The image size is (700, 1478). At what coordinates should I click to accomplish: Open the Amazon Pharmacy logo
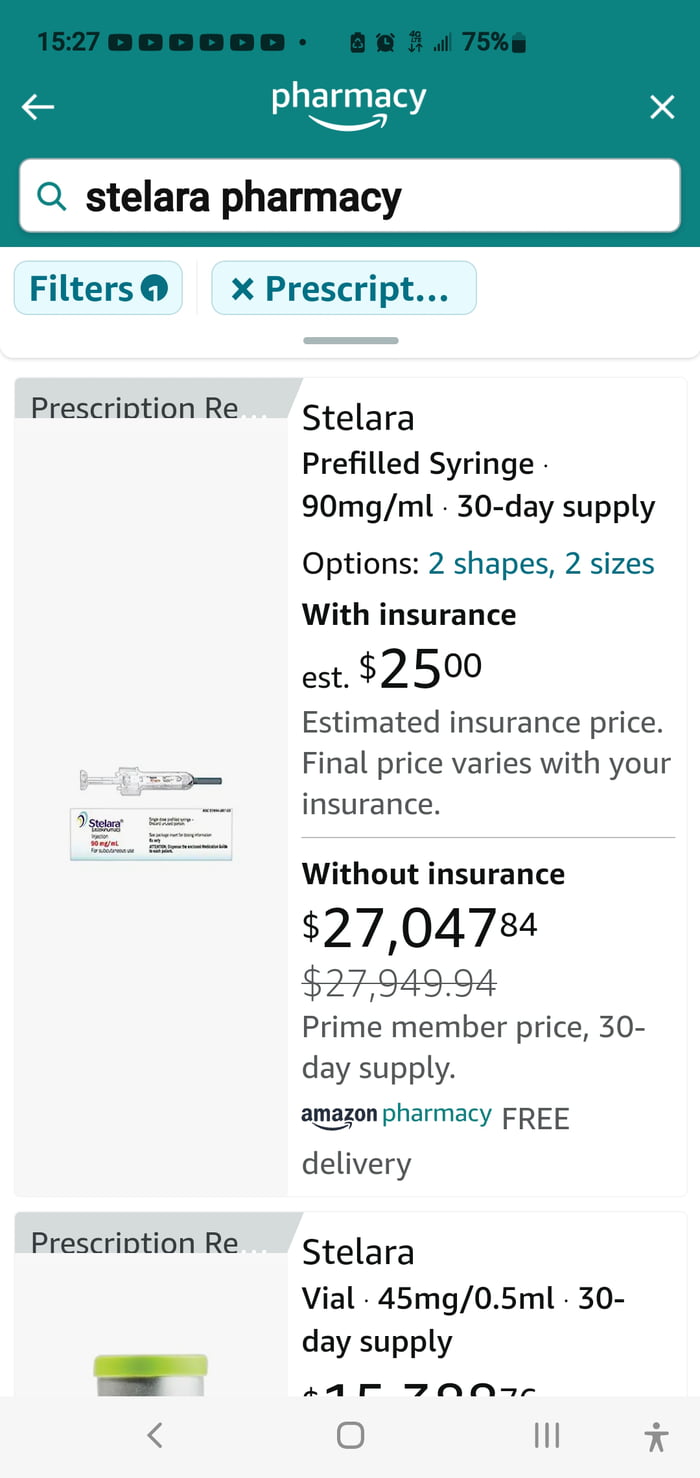(348, 106)
